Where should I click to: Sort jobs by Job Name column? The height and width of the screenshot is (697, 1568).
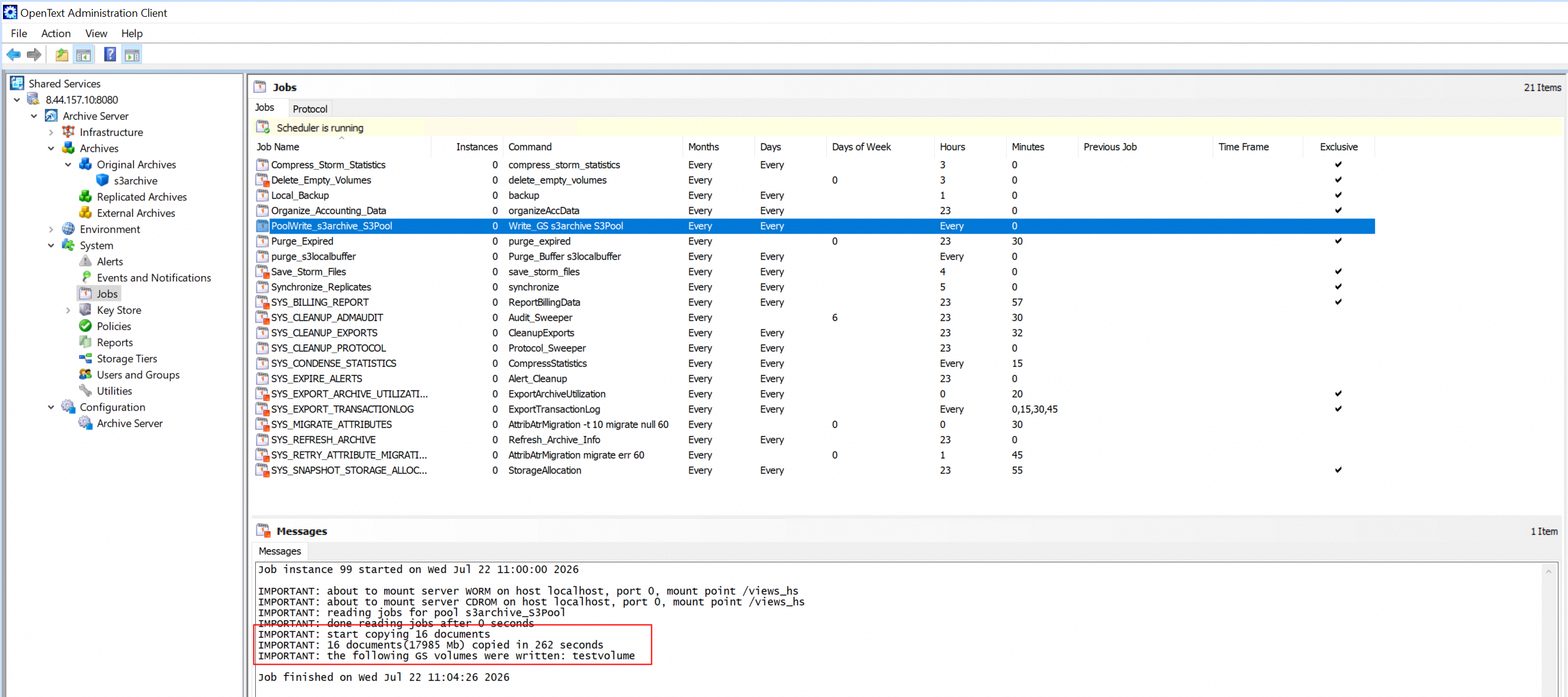pyautogui.click(x=342, y=147)
